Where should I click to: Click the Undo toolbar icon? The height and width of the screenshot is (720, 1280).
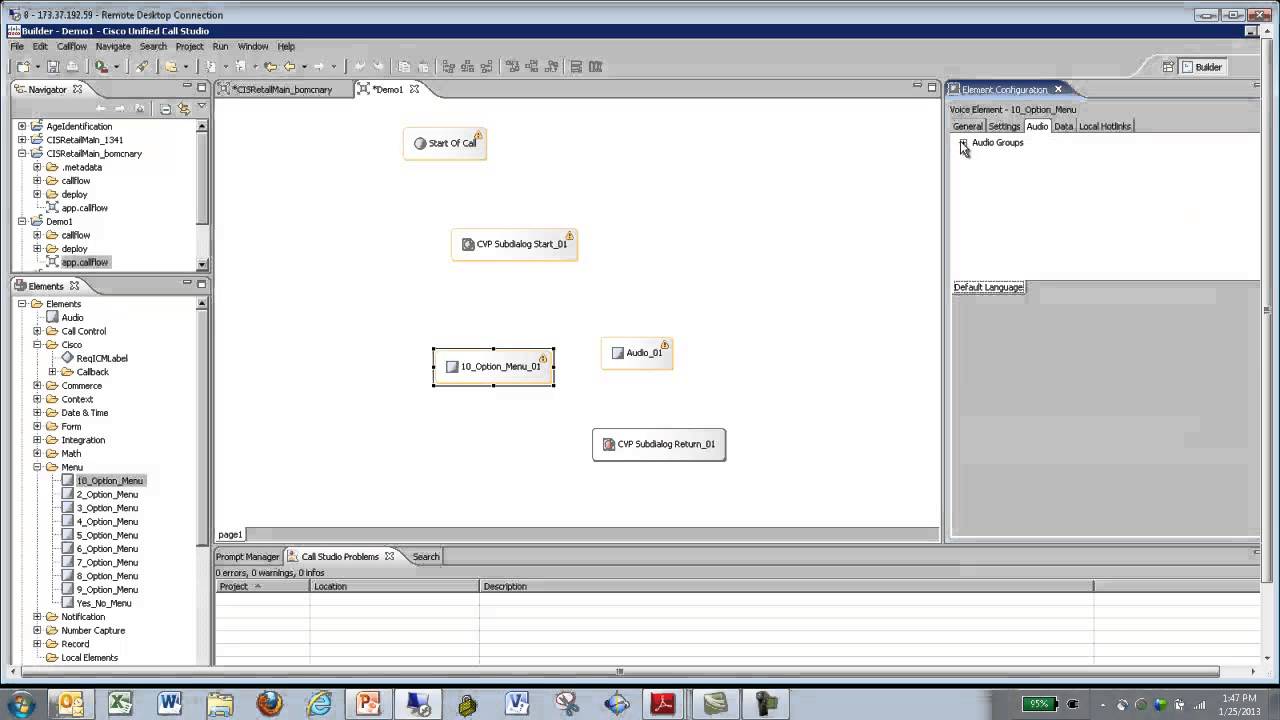coord(359,67)
